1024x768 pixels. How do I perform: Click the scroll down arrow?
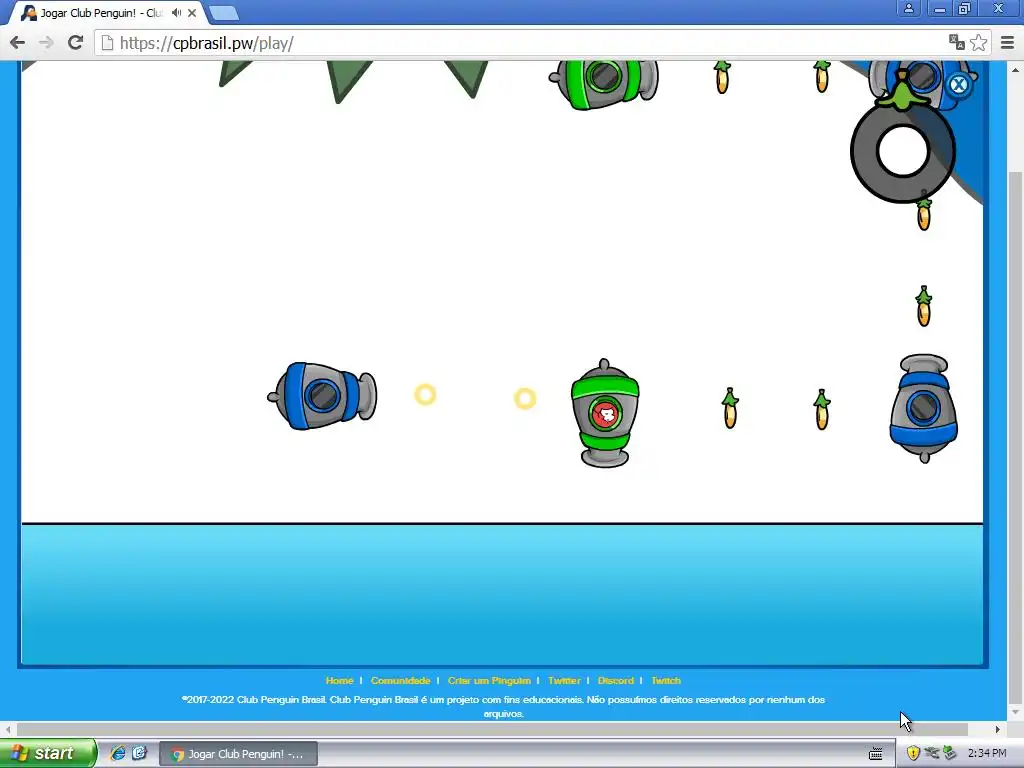coord(1014,712)
